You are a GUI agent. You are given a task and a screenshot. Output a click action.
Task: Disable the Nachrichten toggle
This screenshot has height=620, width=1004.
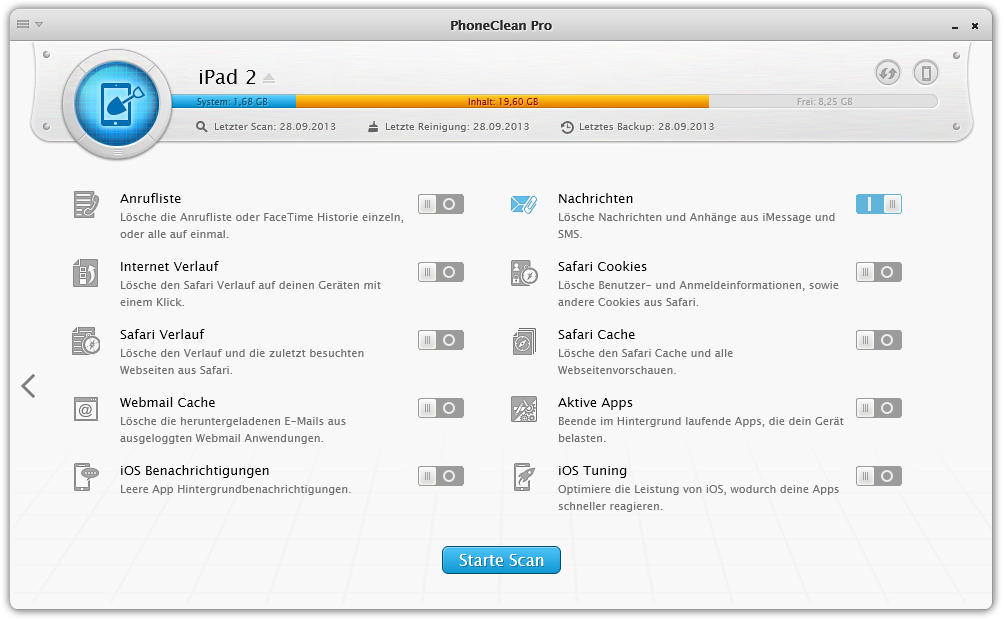point(878,204)
